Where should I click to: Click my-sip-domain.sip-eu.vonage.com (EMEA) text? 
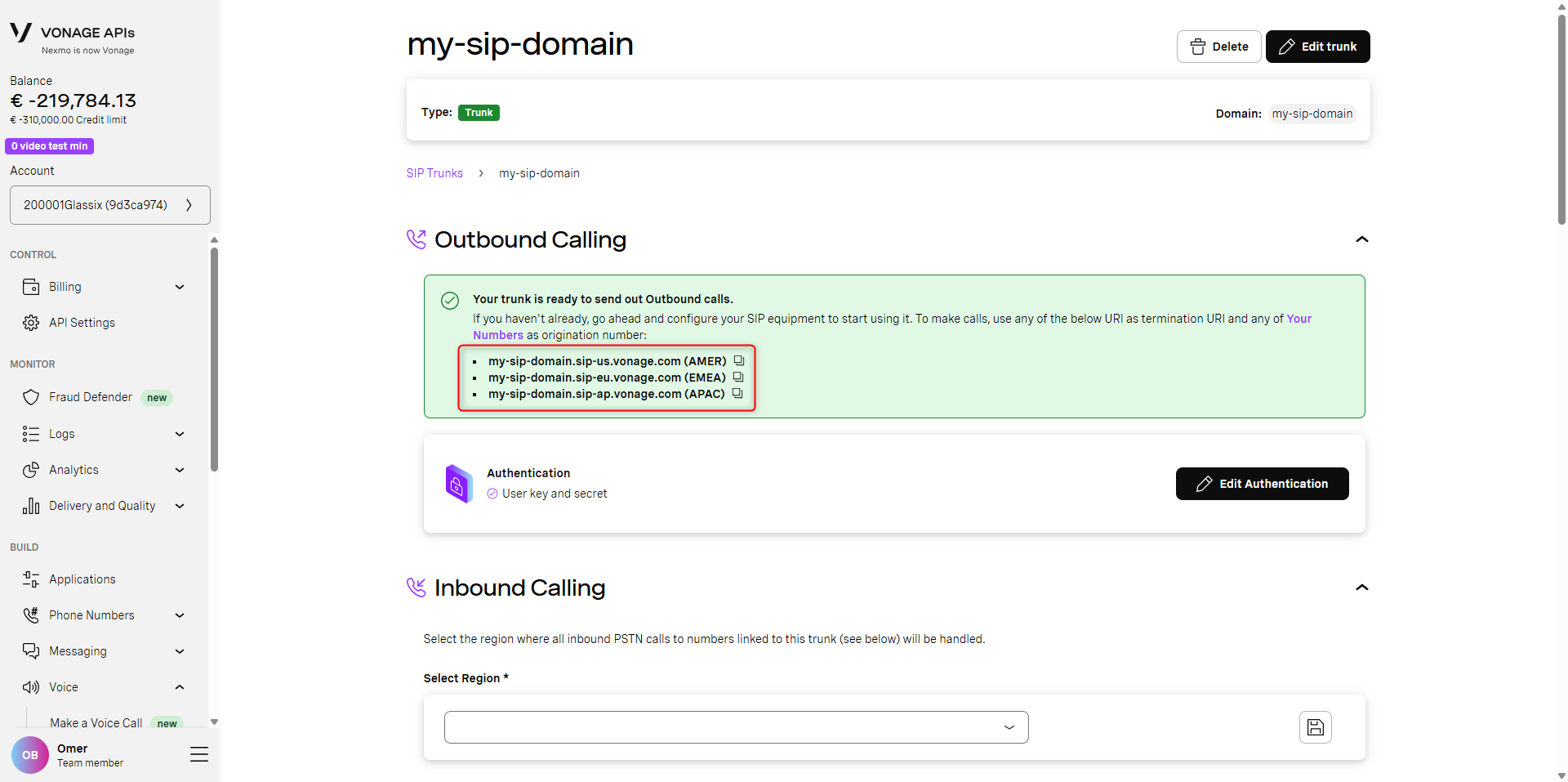click(607, 378)
